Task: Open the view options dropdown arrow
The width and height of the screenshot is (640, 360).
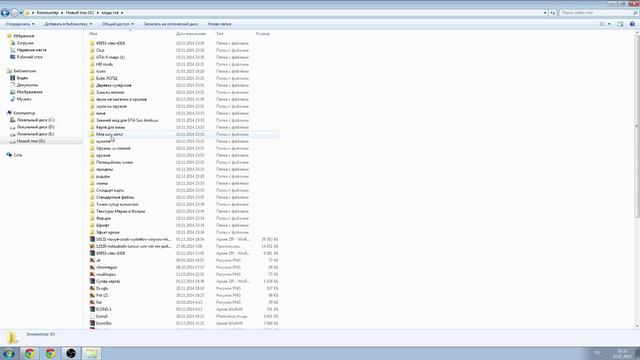Action: pos(609,24)
